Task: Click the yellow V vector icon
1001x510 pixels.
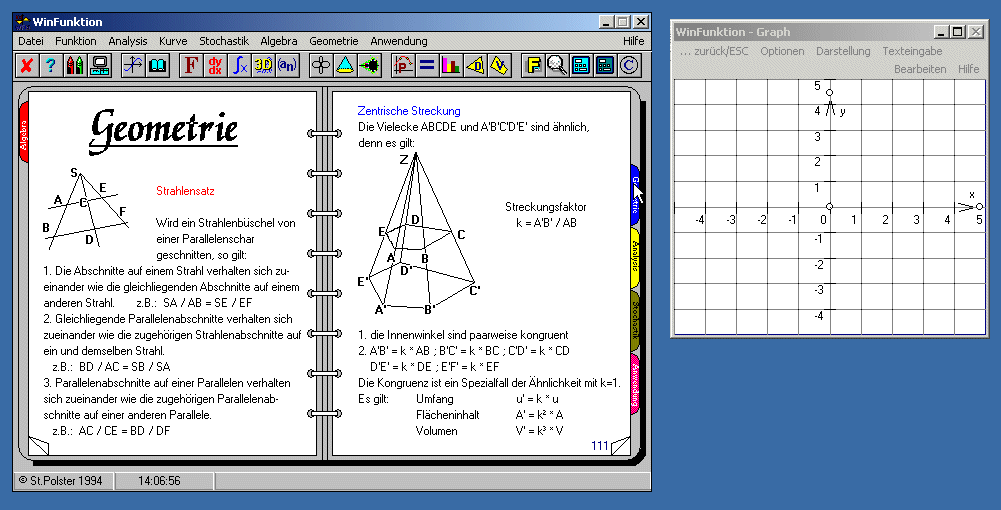Action: (x=499, y=65)
